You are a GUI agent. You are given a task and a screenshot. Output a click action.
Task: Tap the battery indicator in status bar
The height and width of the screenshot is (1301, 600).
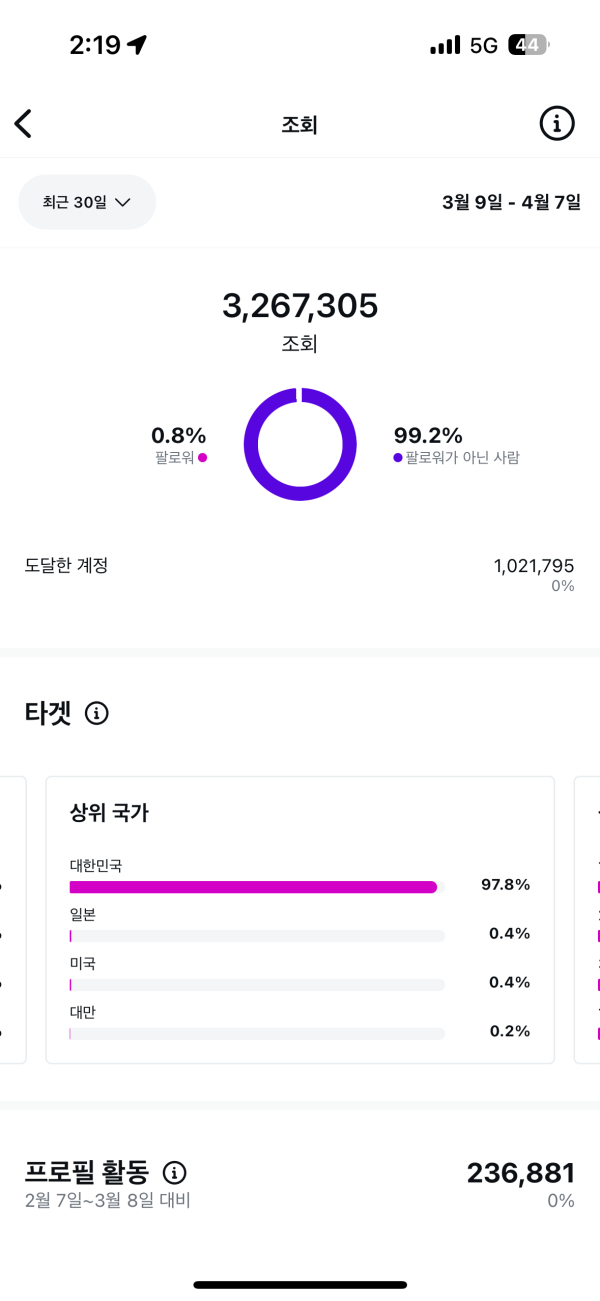tap(528, 45)
